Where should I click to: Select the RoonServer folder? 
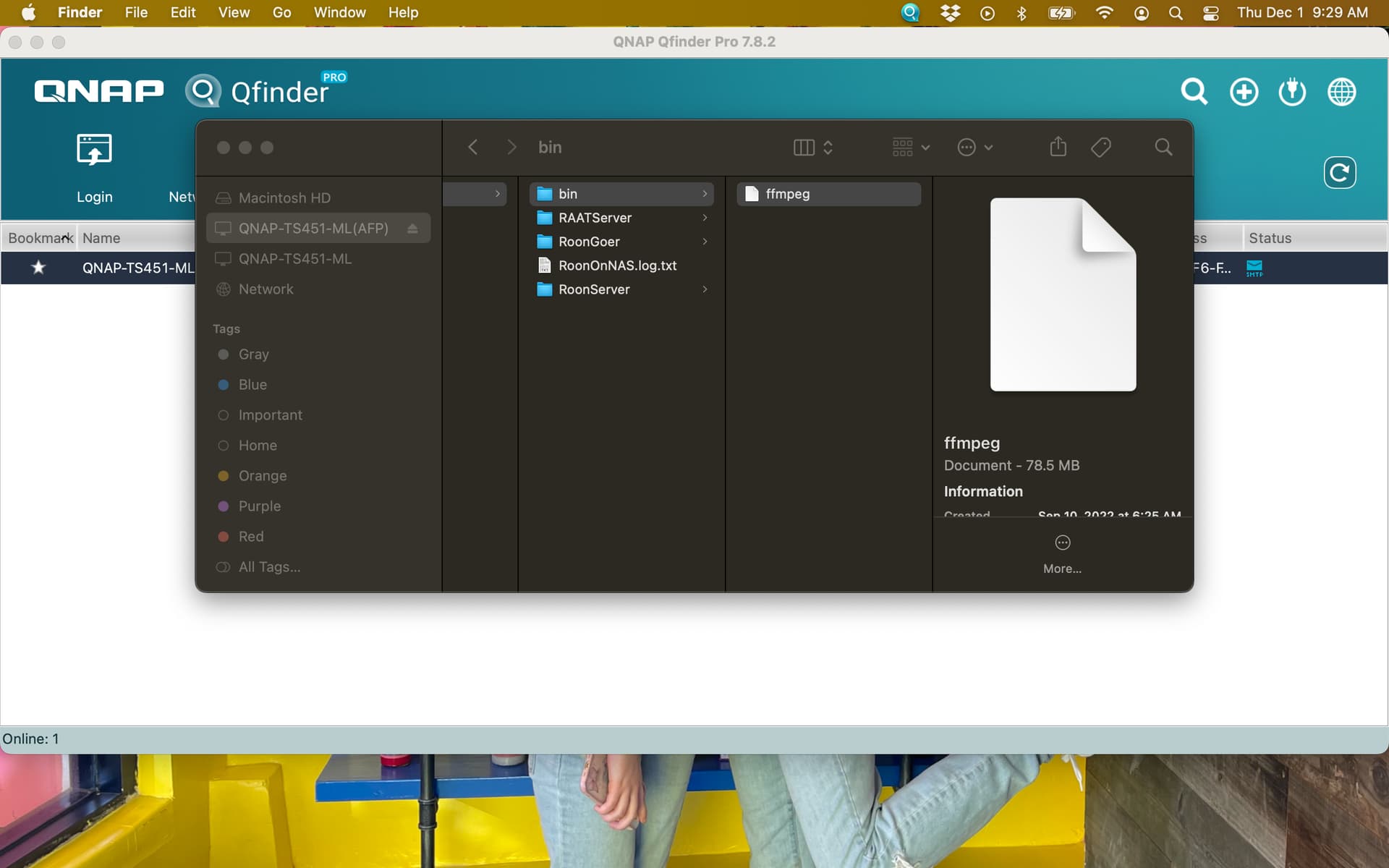[x=621, y=289]
